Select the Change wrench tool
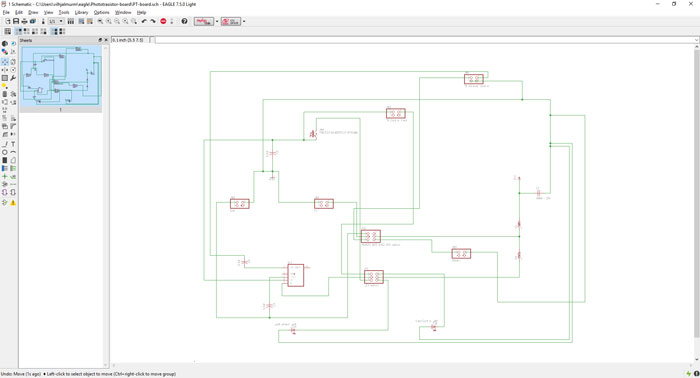700x378 pixels. pyautogui.click(x=13, y=78)
